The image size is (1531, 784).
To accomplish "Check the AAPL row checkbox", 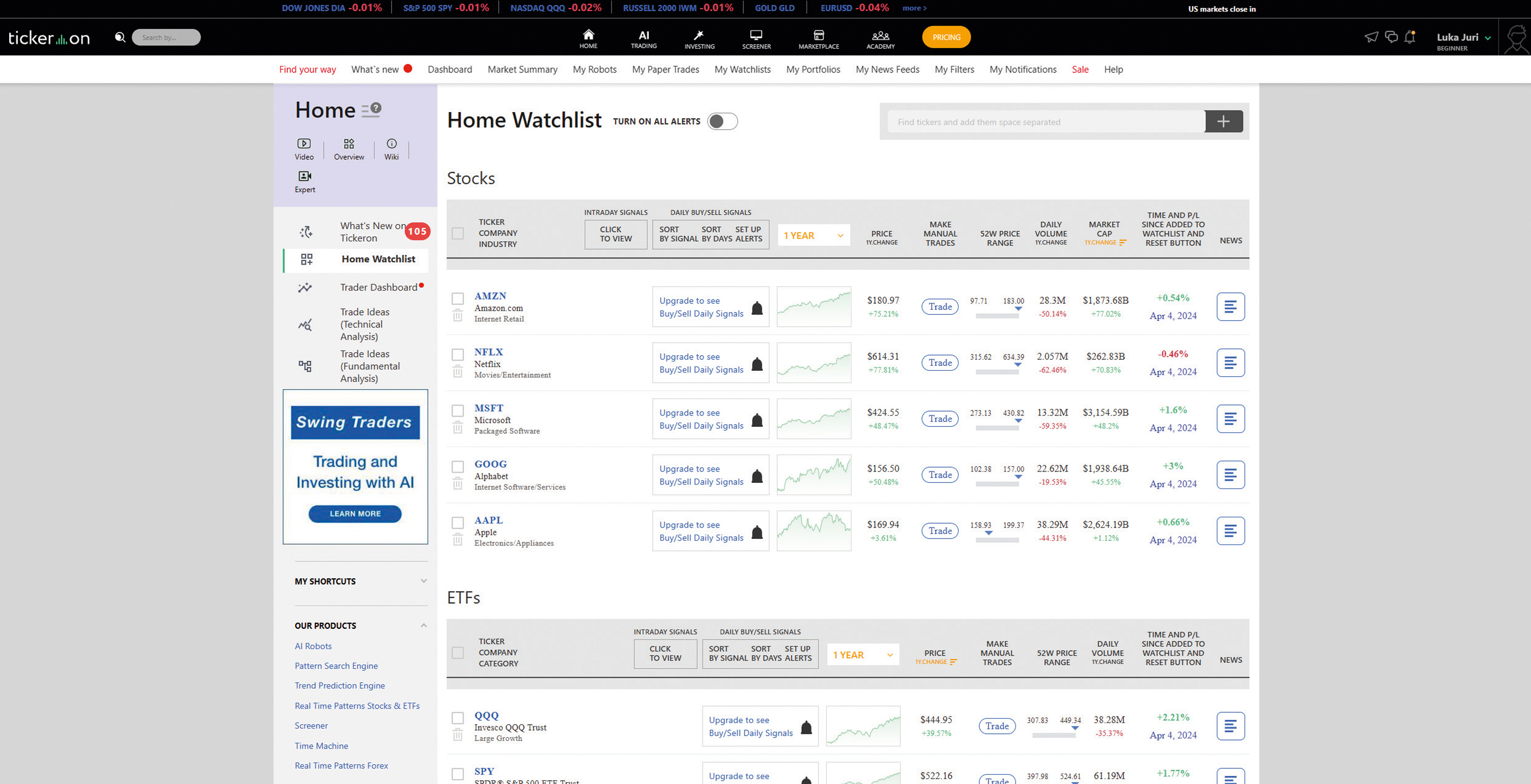I will pyautogui.click(x=457, y=523).
